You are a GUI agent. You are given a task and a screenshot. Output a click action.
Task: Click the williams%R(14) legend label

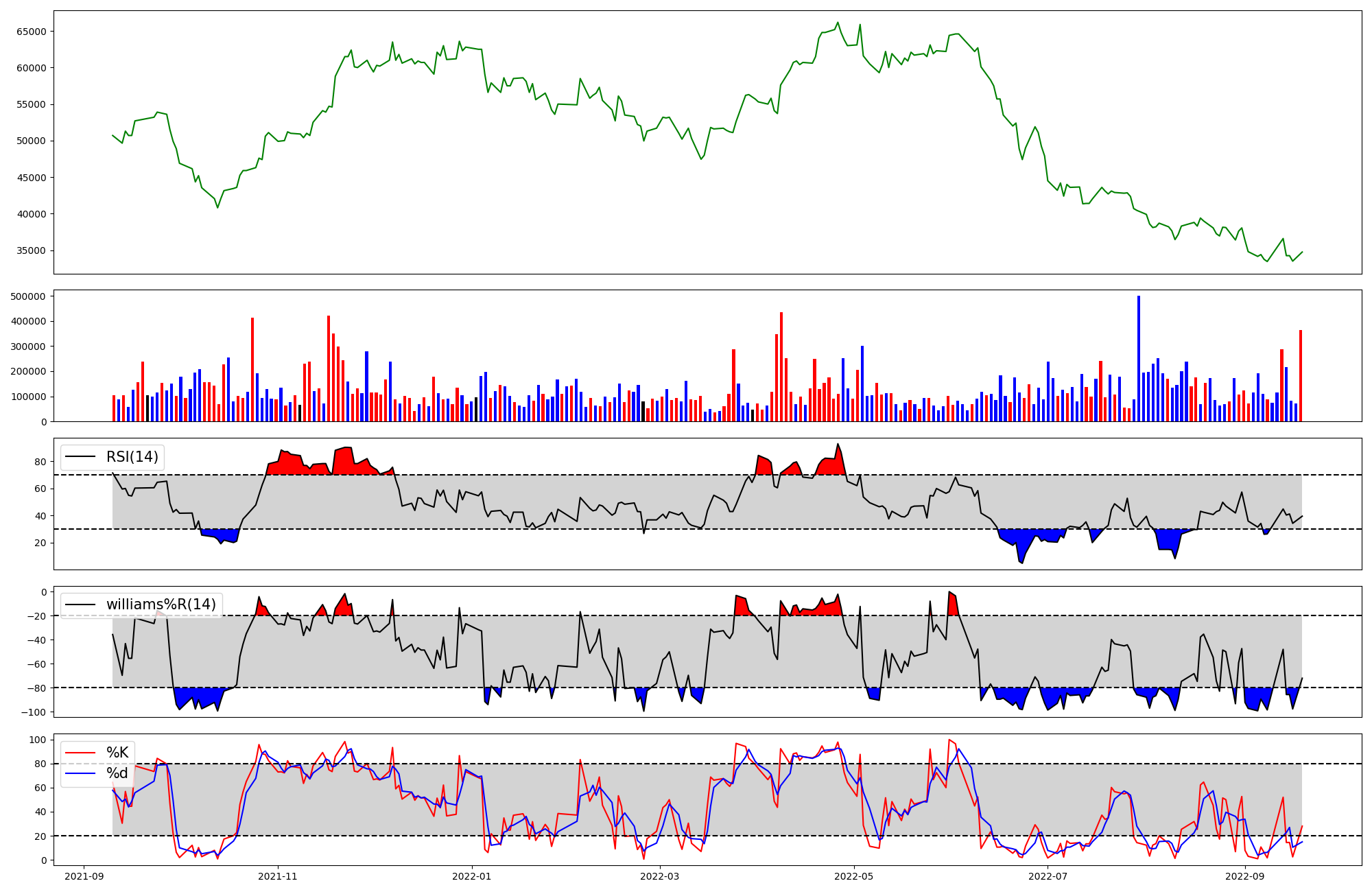coord(161,605)
